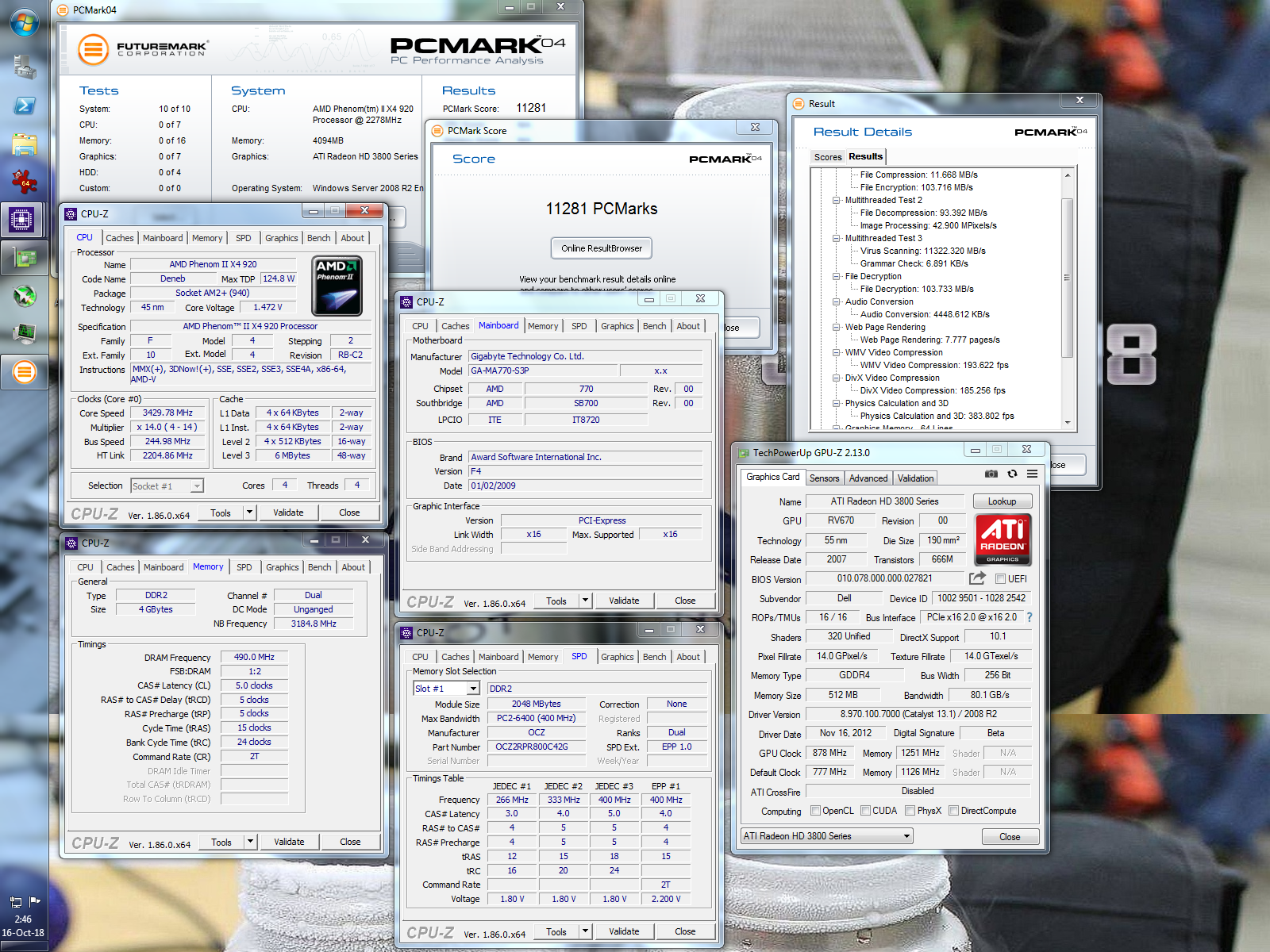This screenshot has height=952, width=1270.
Task: Open the Tools arrow in the CPU-Z SPD window
Action: coord(586,931)
